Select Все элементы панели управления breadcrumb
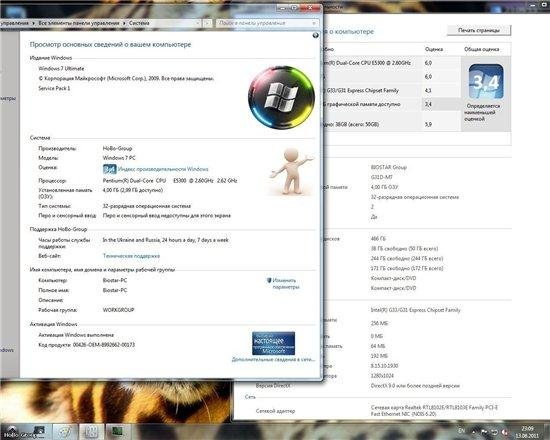 (79, 23)
